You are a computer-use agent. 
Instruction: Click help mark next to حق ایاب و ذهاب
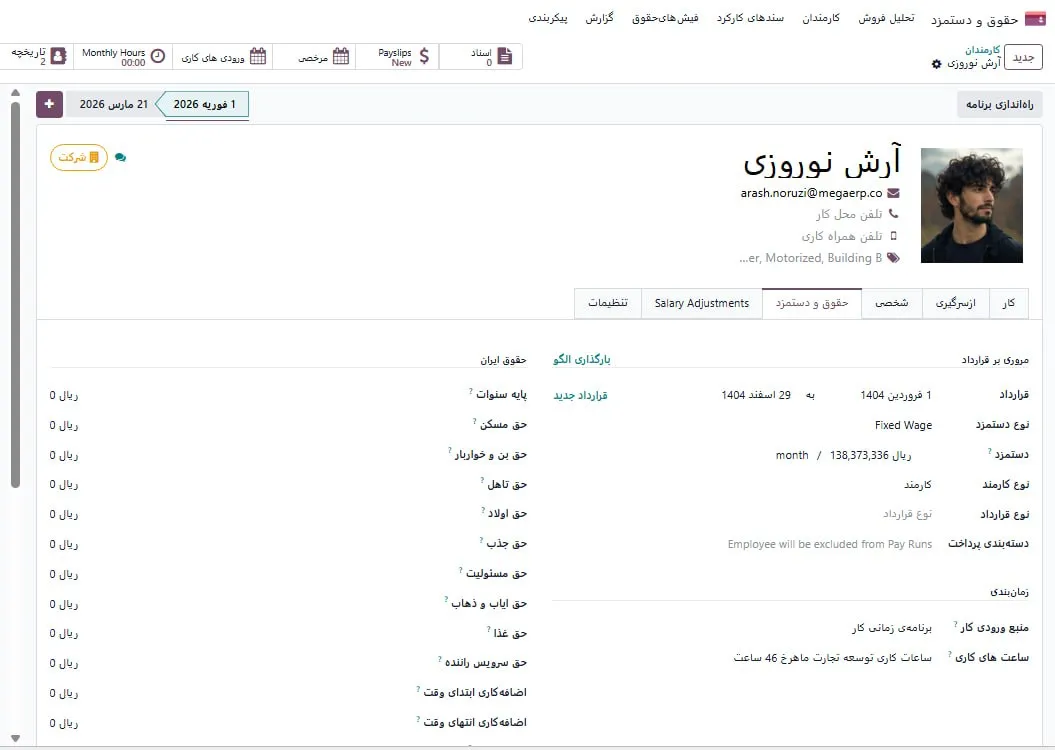click(x=446, y=599)
